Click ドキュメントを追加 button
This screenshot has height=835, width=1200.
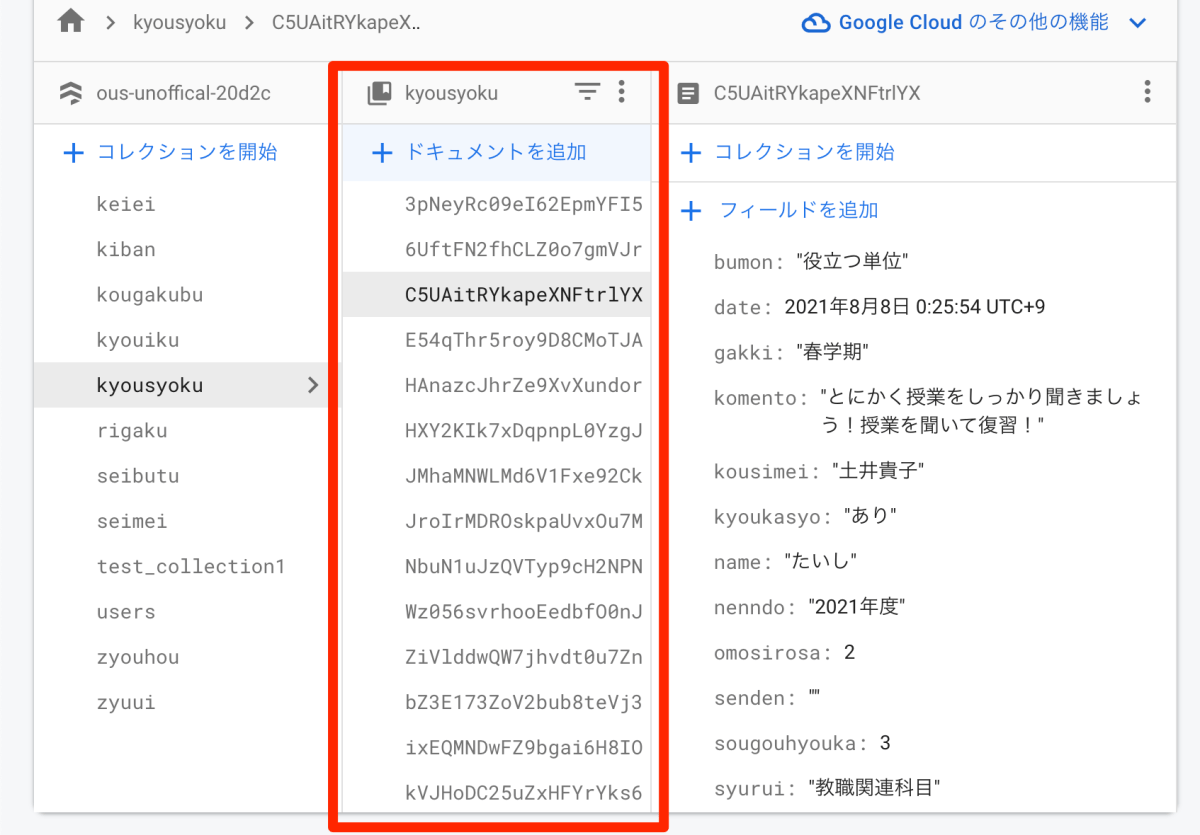[479, 153]
